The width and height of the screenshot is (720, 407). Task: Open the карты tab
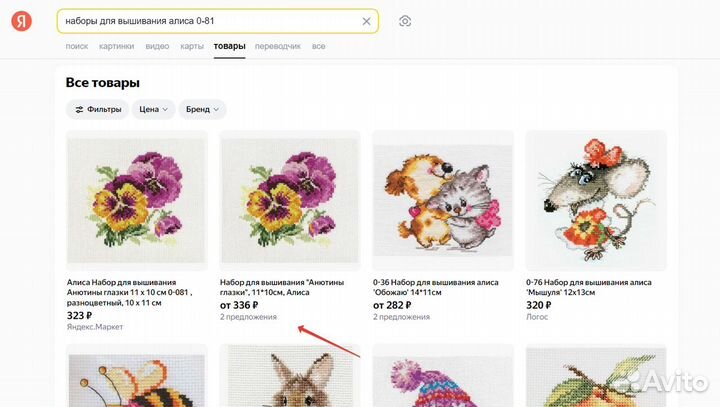click(x=192, y=46)
